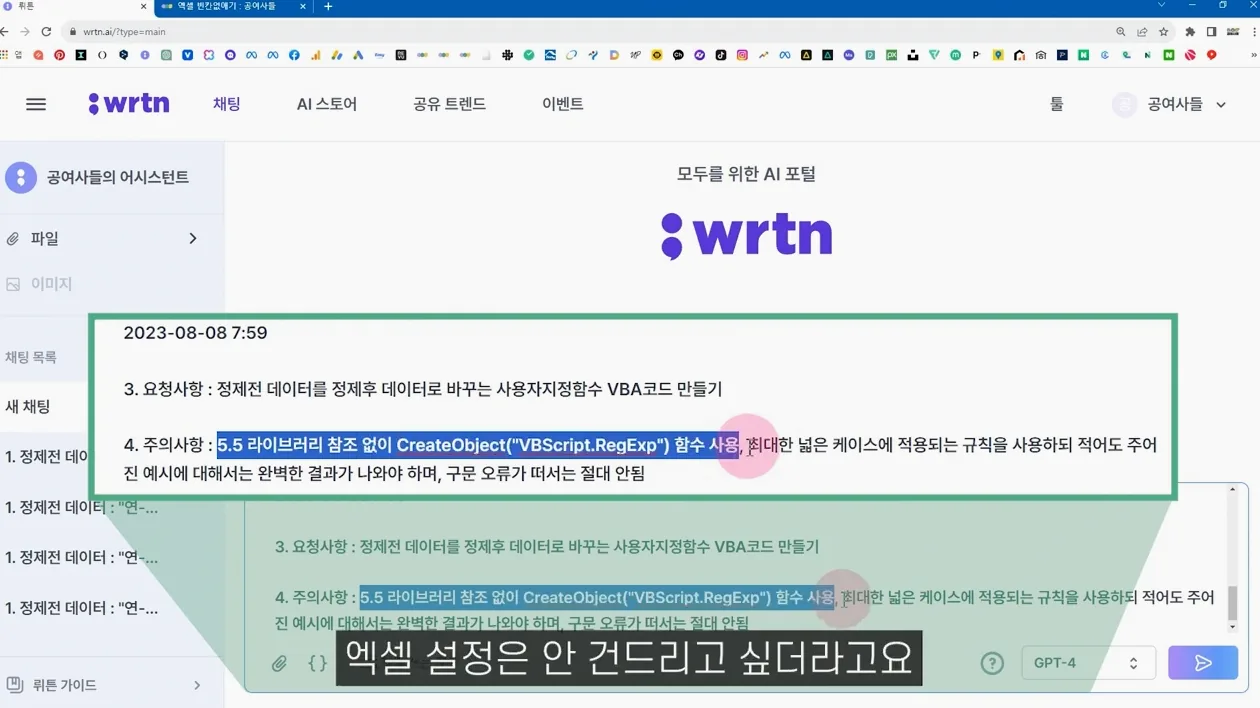Open the 이벤트 tab
Viewport: 1260px width, 708px height.
point(563,104)
